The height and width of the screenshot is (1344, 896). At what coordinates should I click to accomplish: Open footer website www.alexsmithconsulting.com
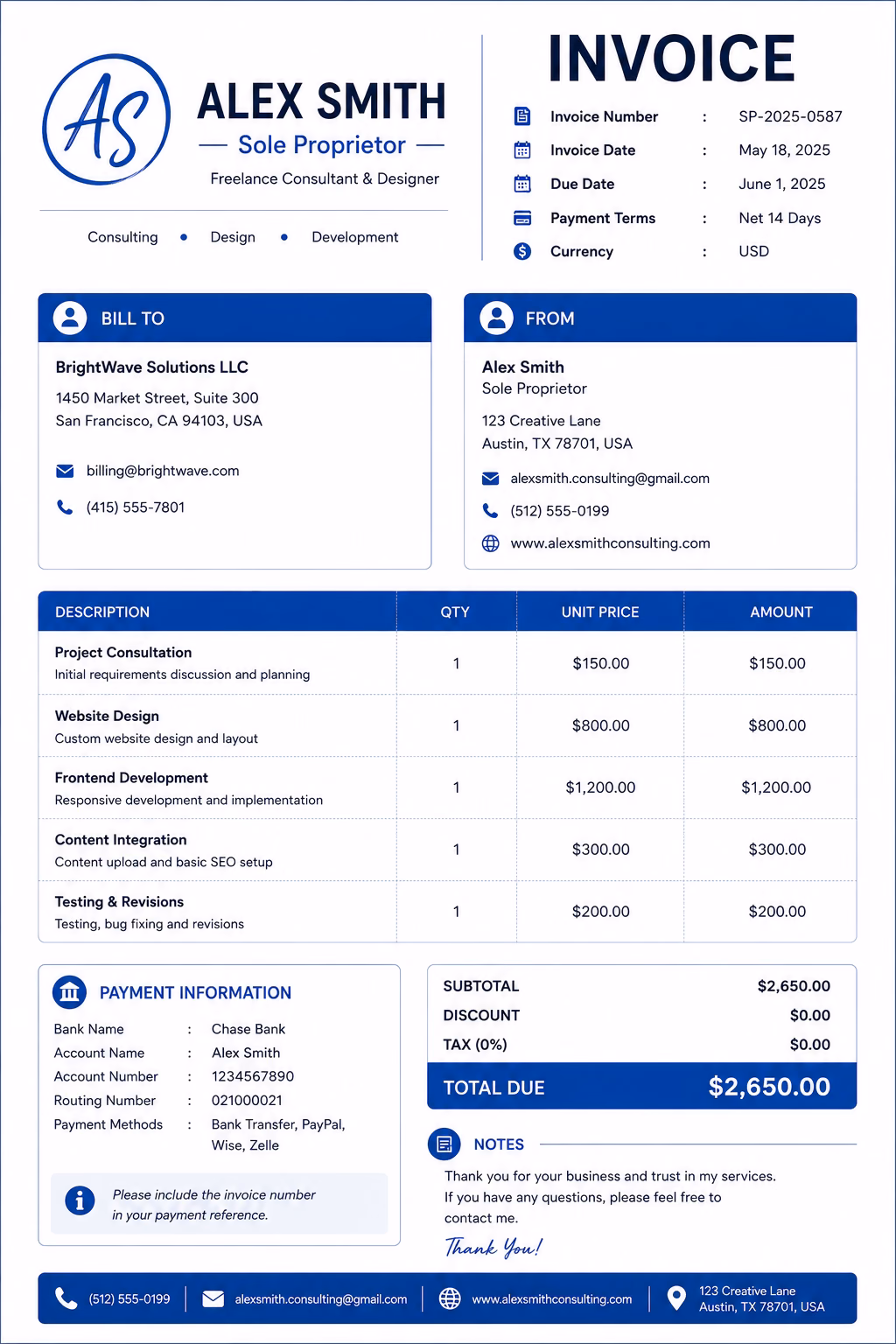(552, 1299)
